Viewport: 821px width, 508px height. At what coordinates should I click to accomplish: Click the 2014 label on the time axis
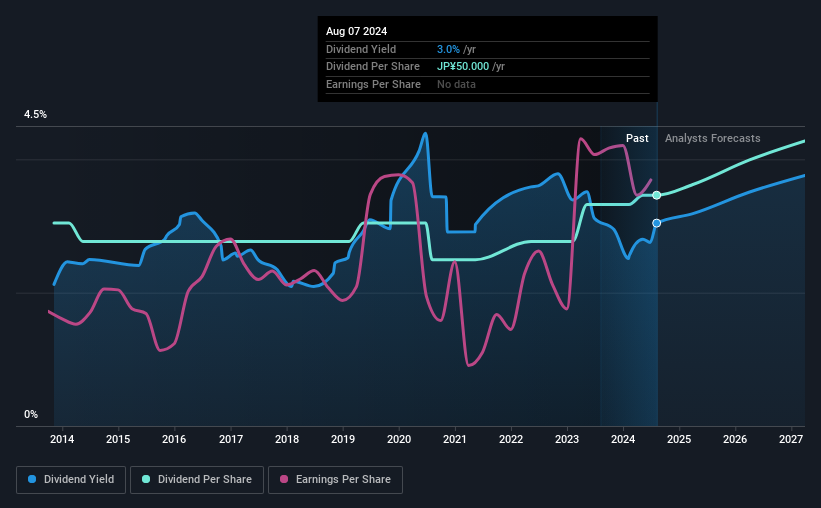coord(62,439)
